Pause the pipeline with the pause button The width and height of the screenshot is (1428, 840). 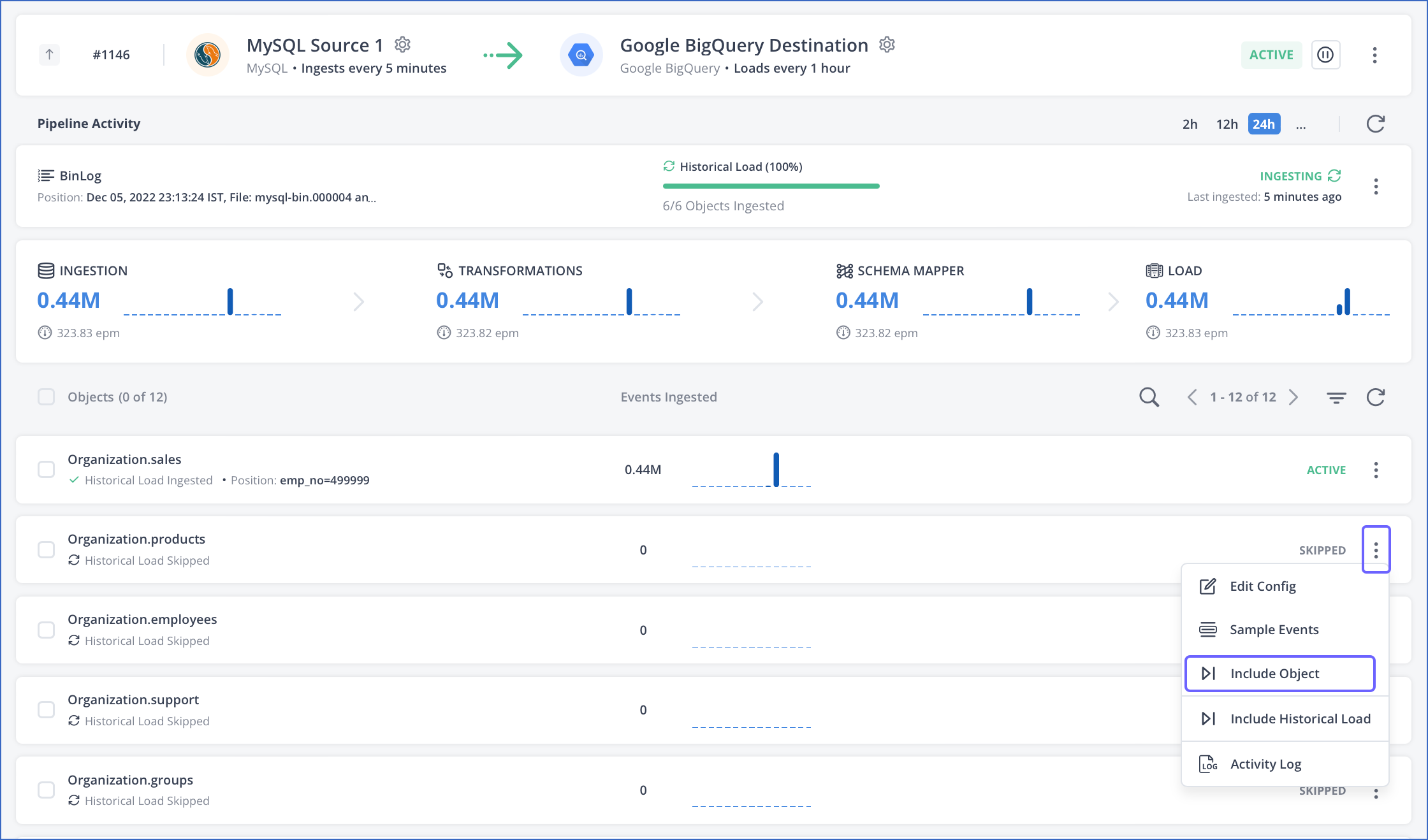point(1326,55)
